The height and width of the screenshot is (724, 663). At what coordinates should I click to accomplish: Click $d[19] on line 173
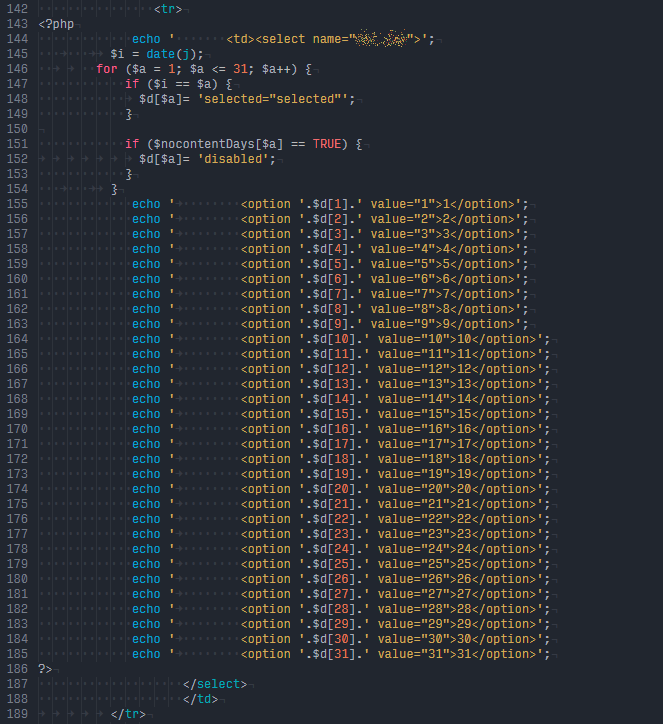point(334,474)
